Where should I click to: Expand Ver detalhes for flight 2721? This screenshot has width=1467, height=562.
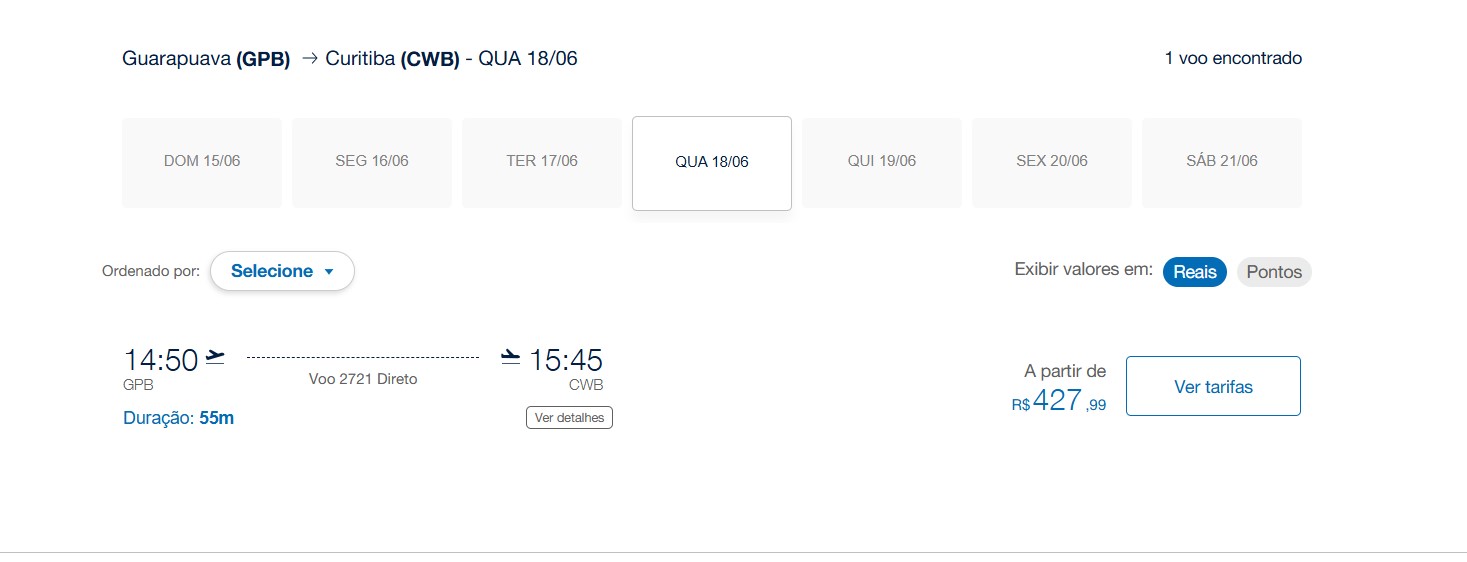pyautogui.click(x=569, y=417)
